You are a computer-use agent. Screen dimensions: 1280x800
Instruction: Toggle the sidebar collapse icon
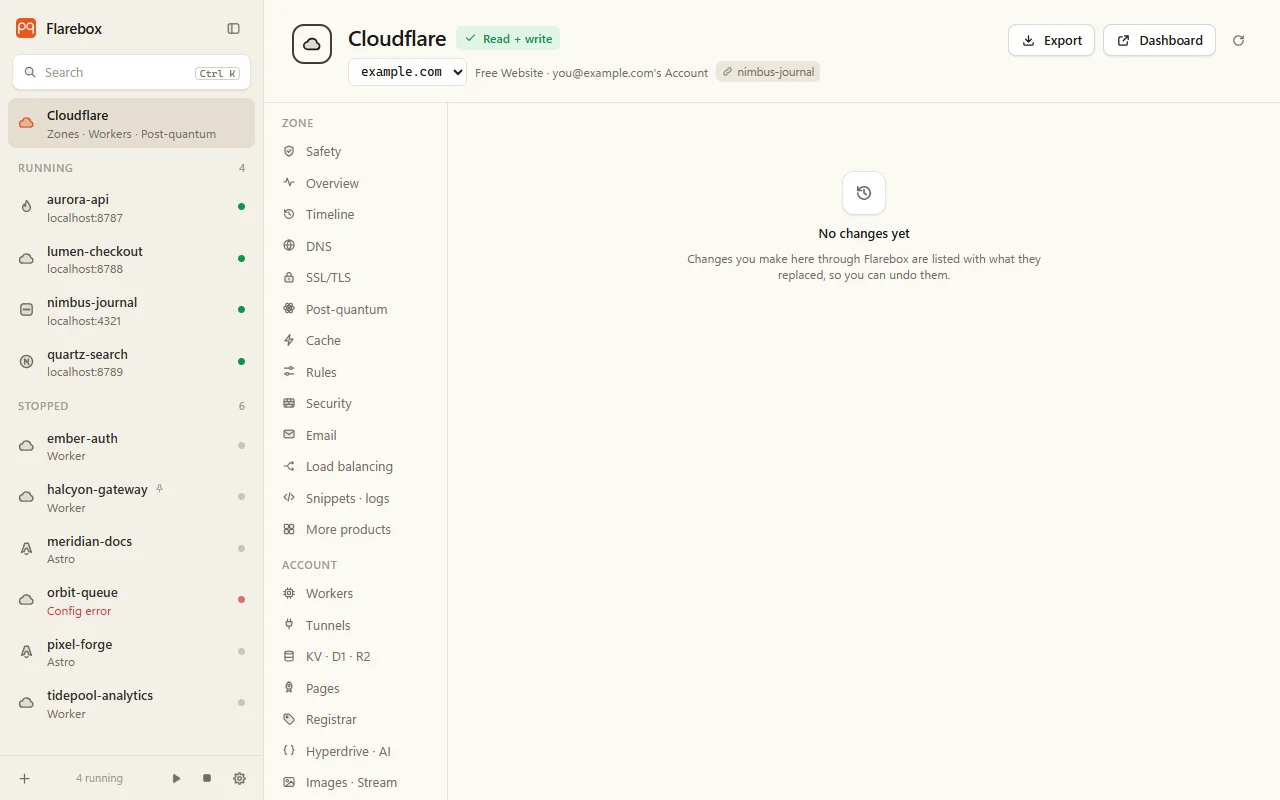[x=234, y=29]
